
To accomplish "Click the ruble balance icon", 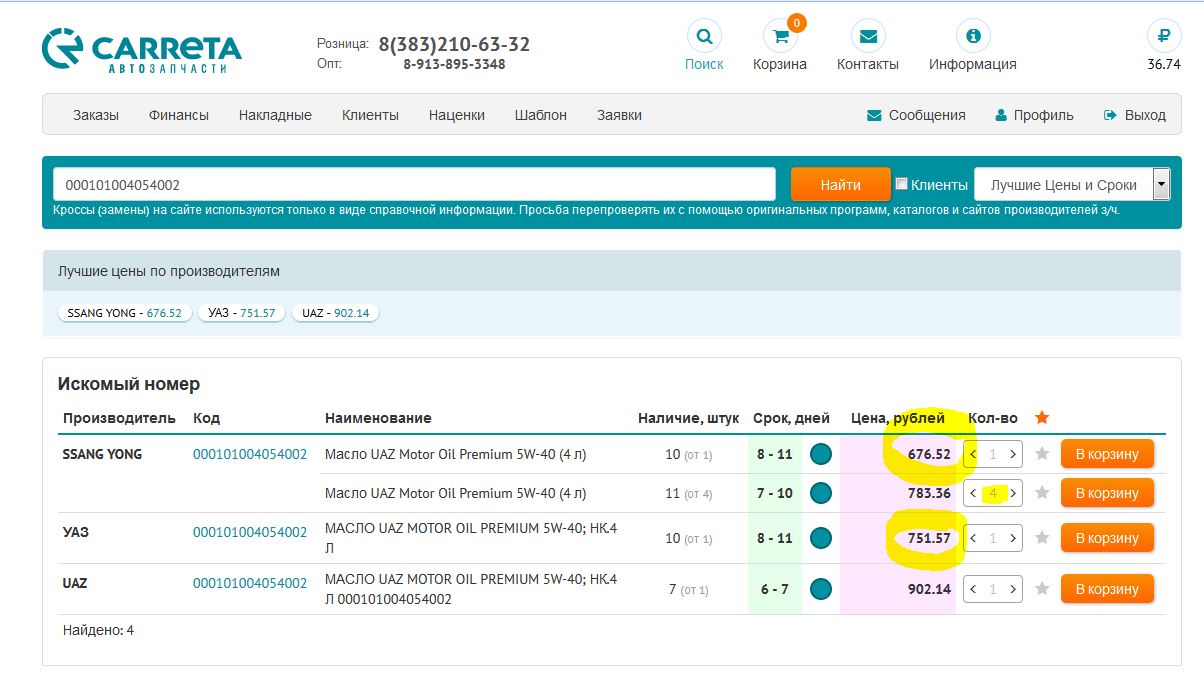I will click(1163, 37).
